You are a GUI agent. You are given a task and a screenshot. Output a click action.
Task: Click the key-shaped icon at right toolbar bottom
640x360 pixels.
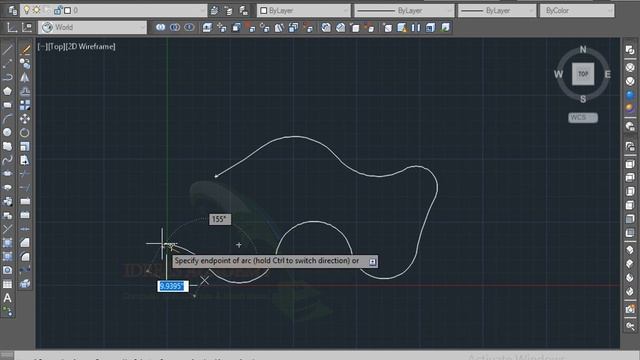coord(630,326)
